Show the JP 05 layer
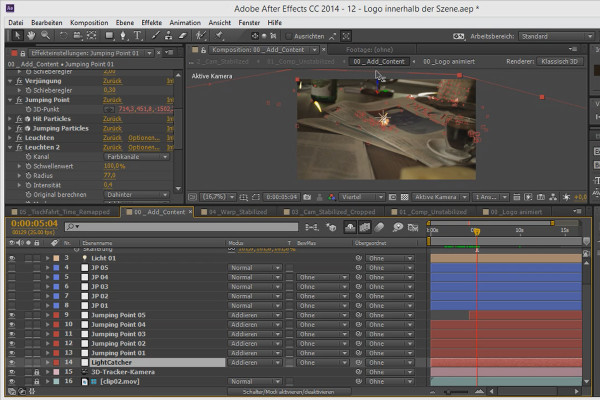This screenshot has height=400, width=600. point(12,268)
